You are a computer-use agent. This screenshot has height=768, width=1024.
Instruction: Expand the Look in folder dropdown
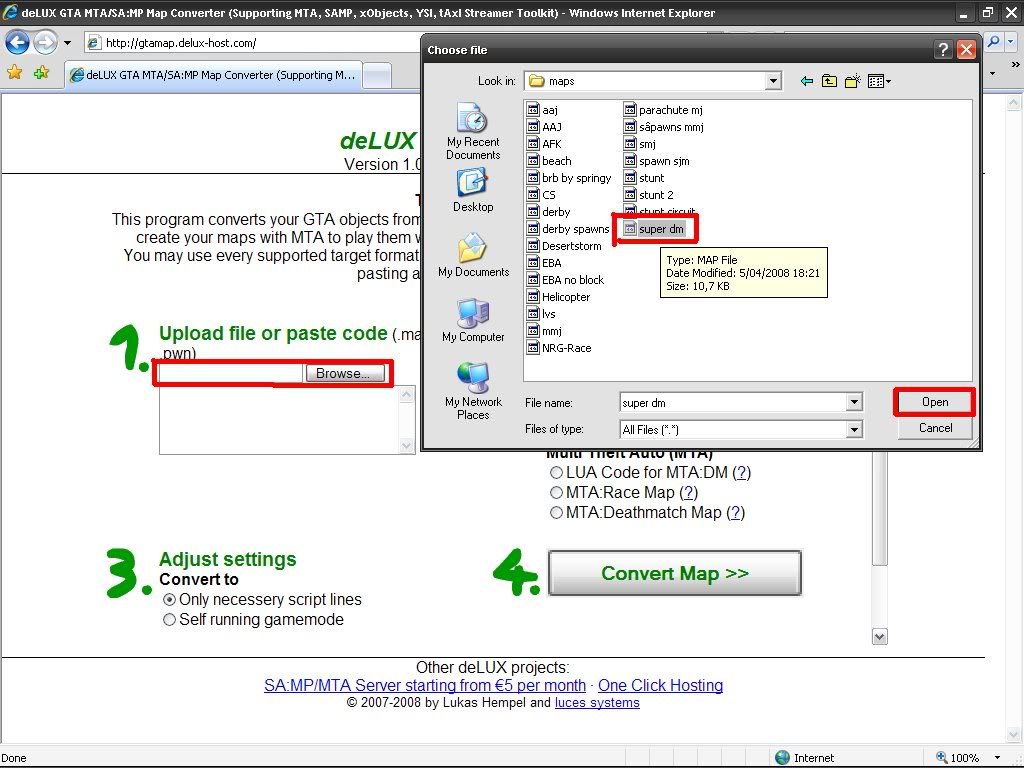click(773, 81)
